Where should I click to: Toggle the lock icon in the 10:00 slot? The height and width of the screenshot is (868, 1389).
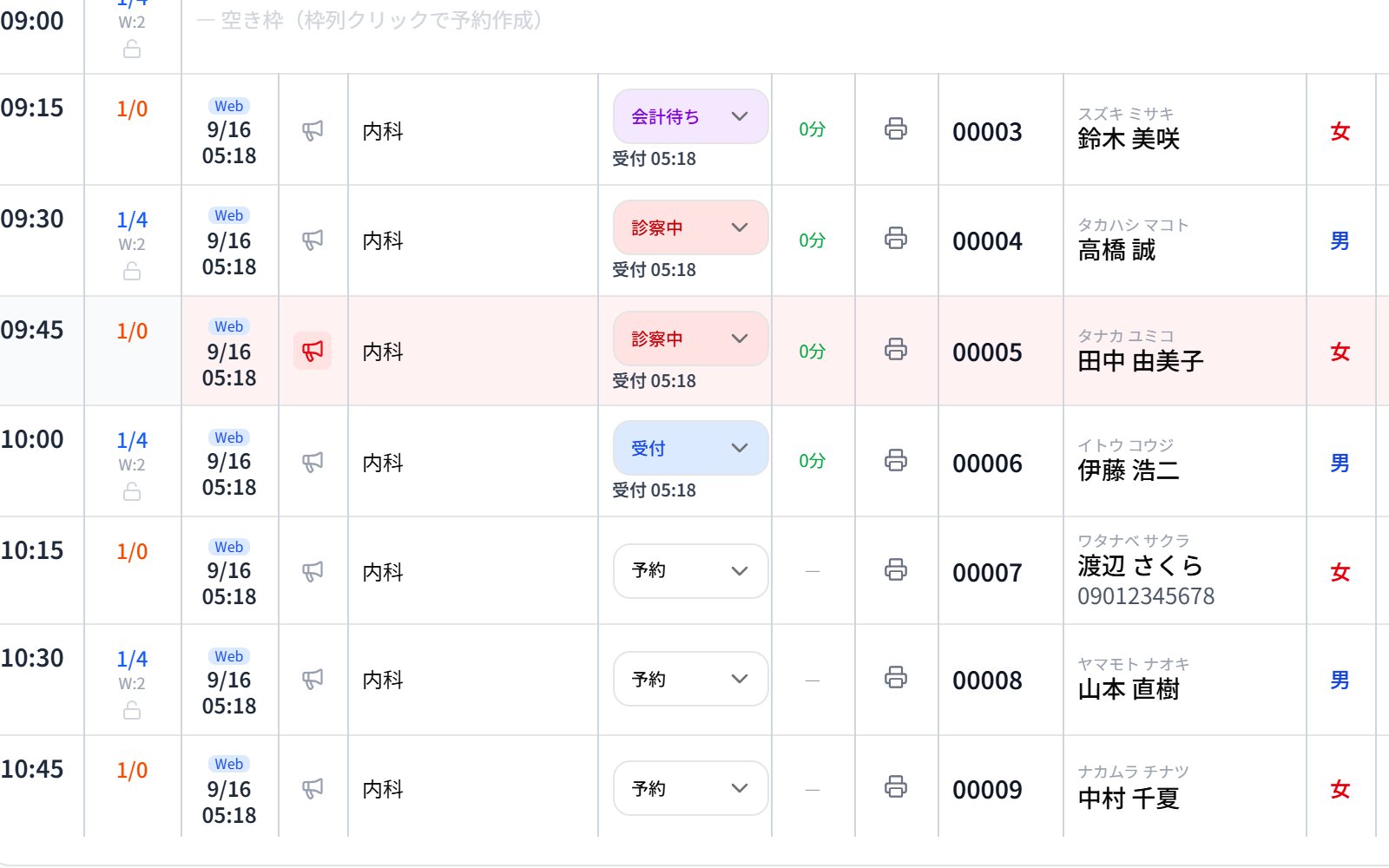pyautogui.click(x=132, y=492)
